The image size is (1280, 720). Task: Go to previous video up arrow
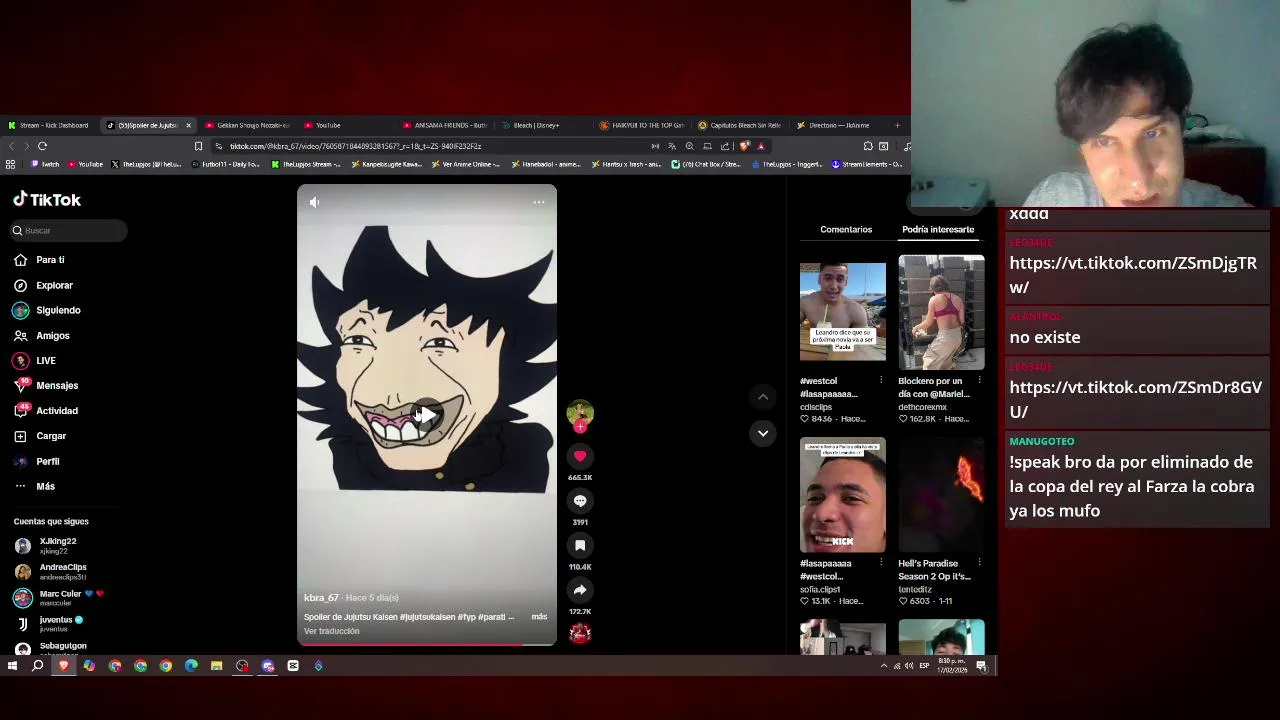(x=763, y=397)
